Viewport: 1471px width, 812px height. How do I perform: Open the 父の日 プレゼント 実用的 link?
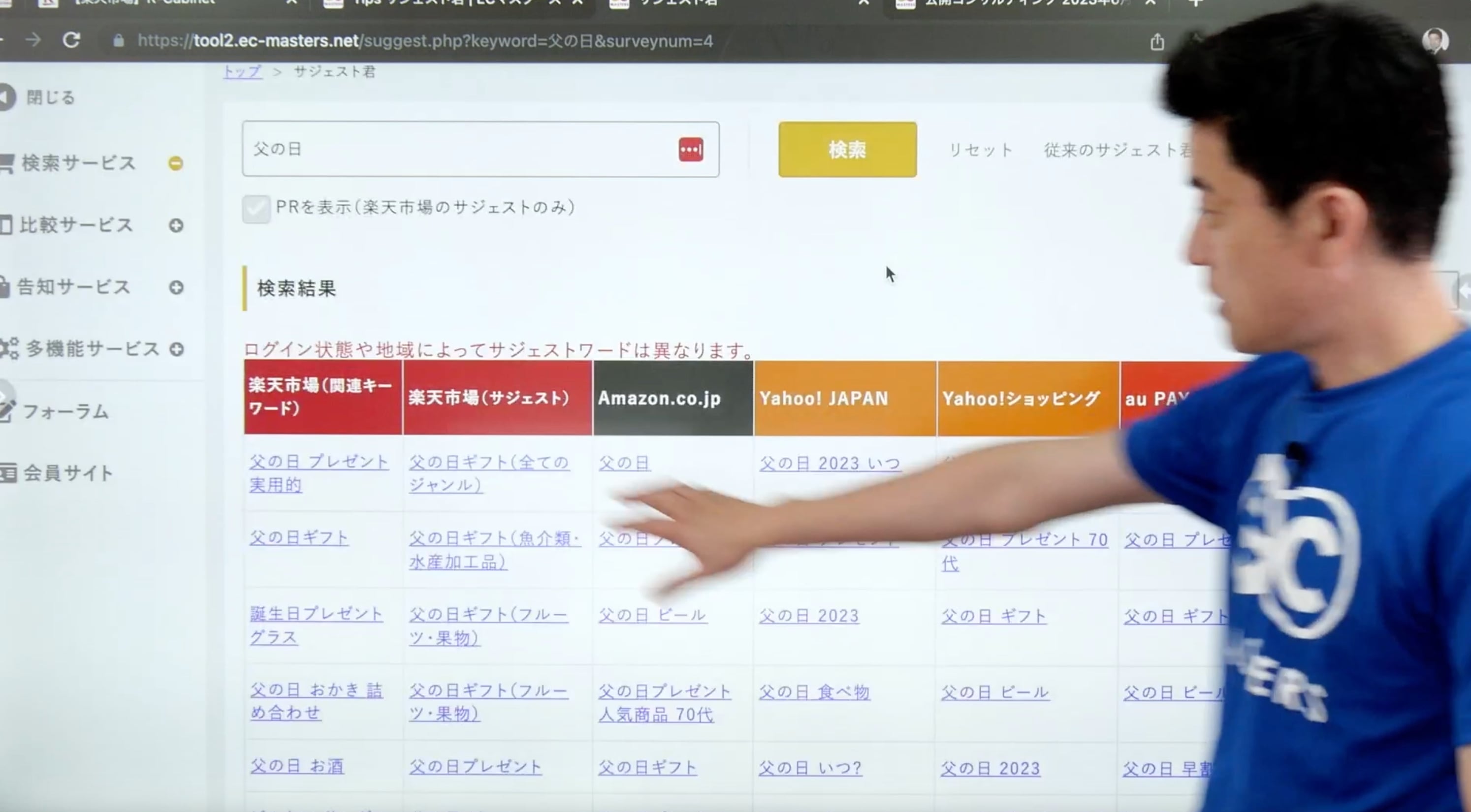[319, 473]
